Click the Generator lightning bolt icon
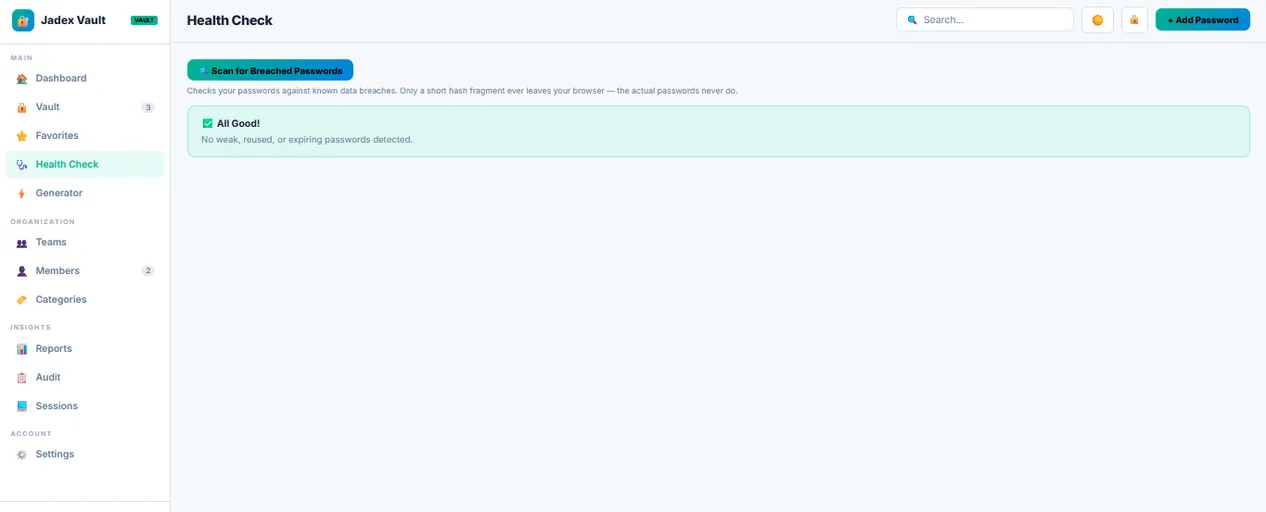Viewport: 1266px width, 512px height. coord(22,193)
